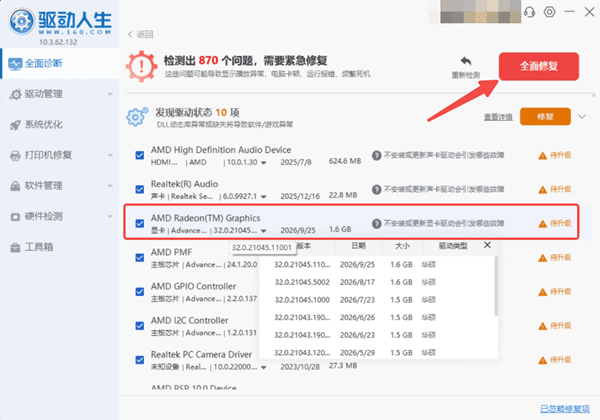Screen dimensions: 600x420
Task: Open 已忽略修复项 link
Action: click(x=565, y=409)
